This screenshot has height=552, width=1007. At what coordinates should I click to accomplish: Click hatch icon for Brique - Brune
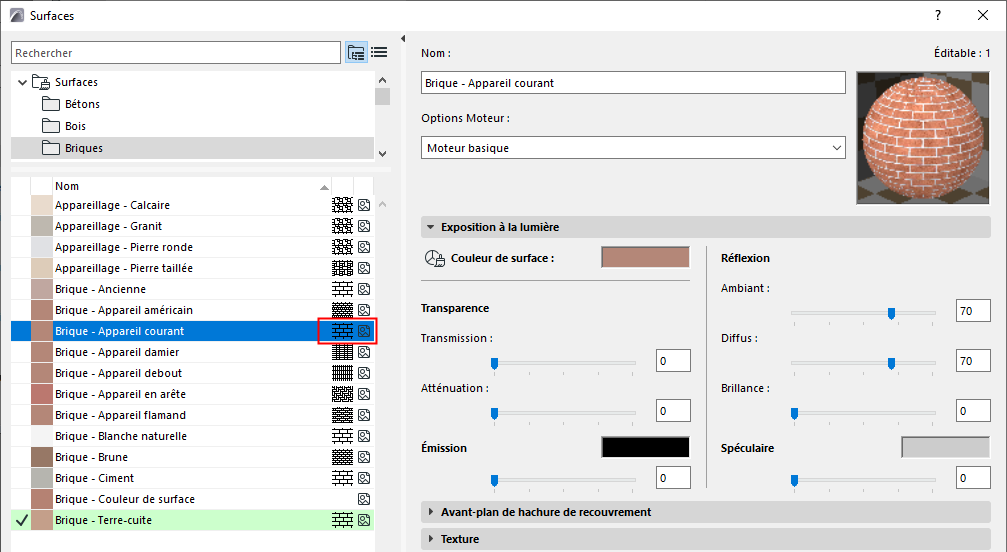342,457
